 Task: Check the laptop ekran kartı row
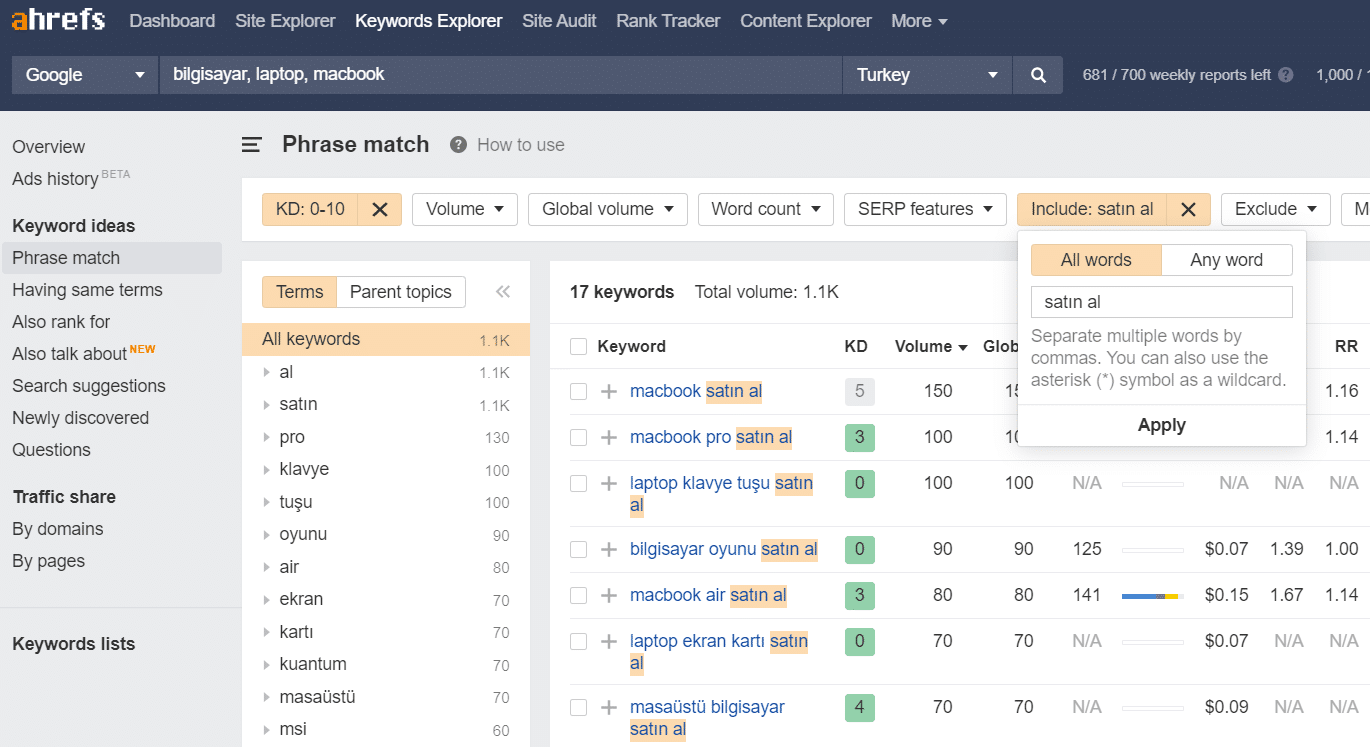[x=578, y=642]
